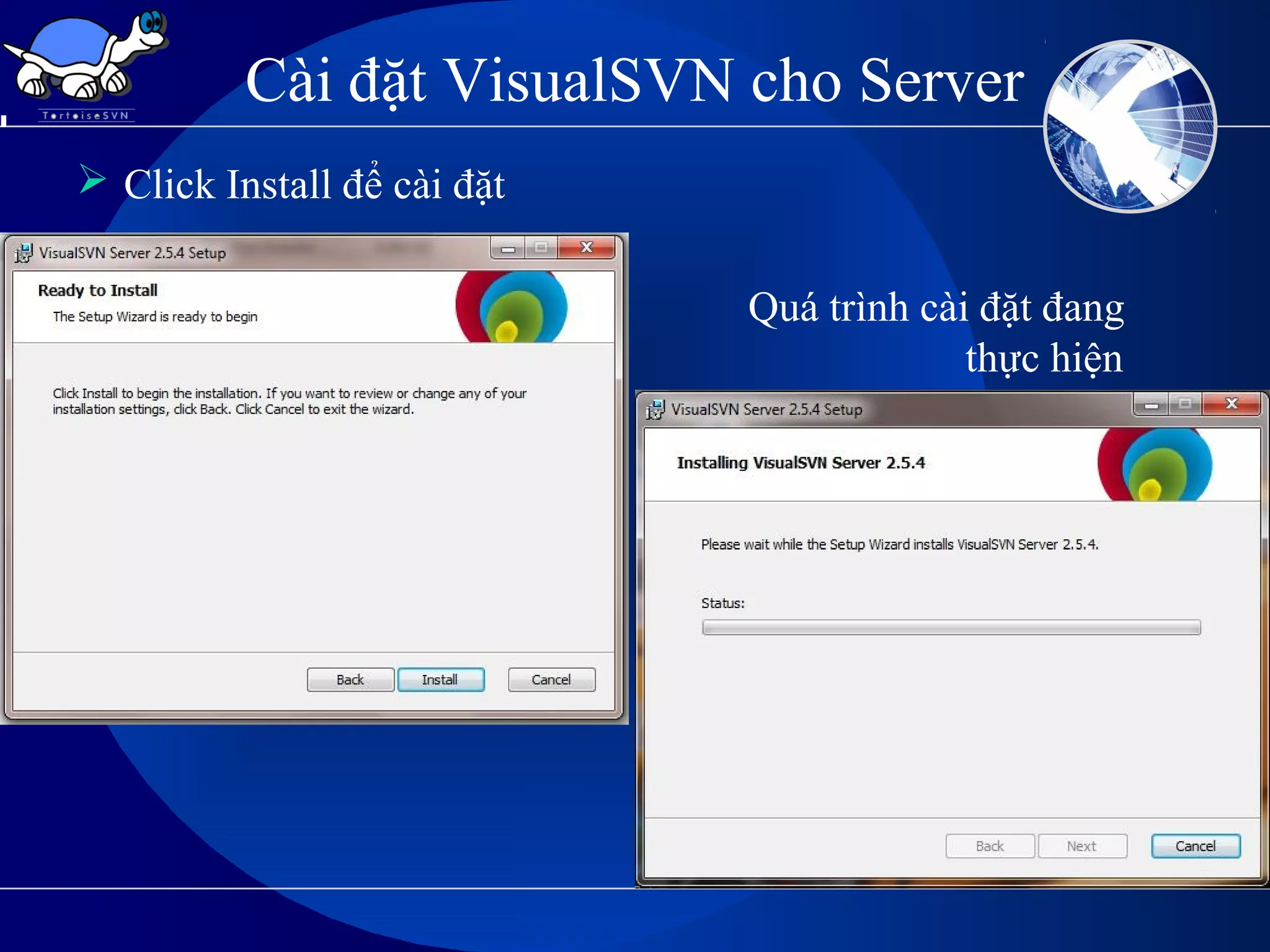Cancel the Installing VisualSVN Server dialog

point(1196,846)
